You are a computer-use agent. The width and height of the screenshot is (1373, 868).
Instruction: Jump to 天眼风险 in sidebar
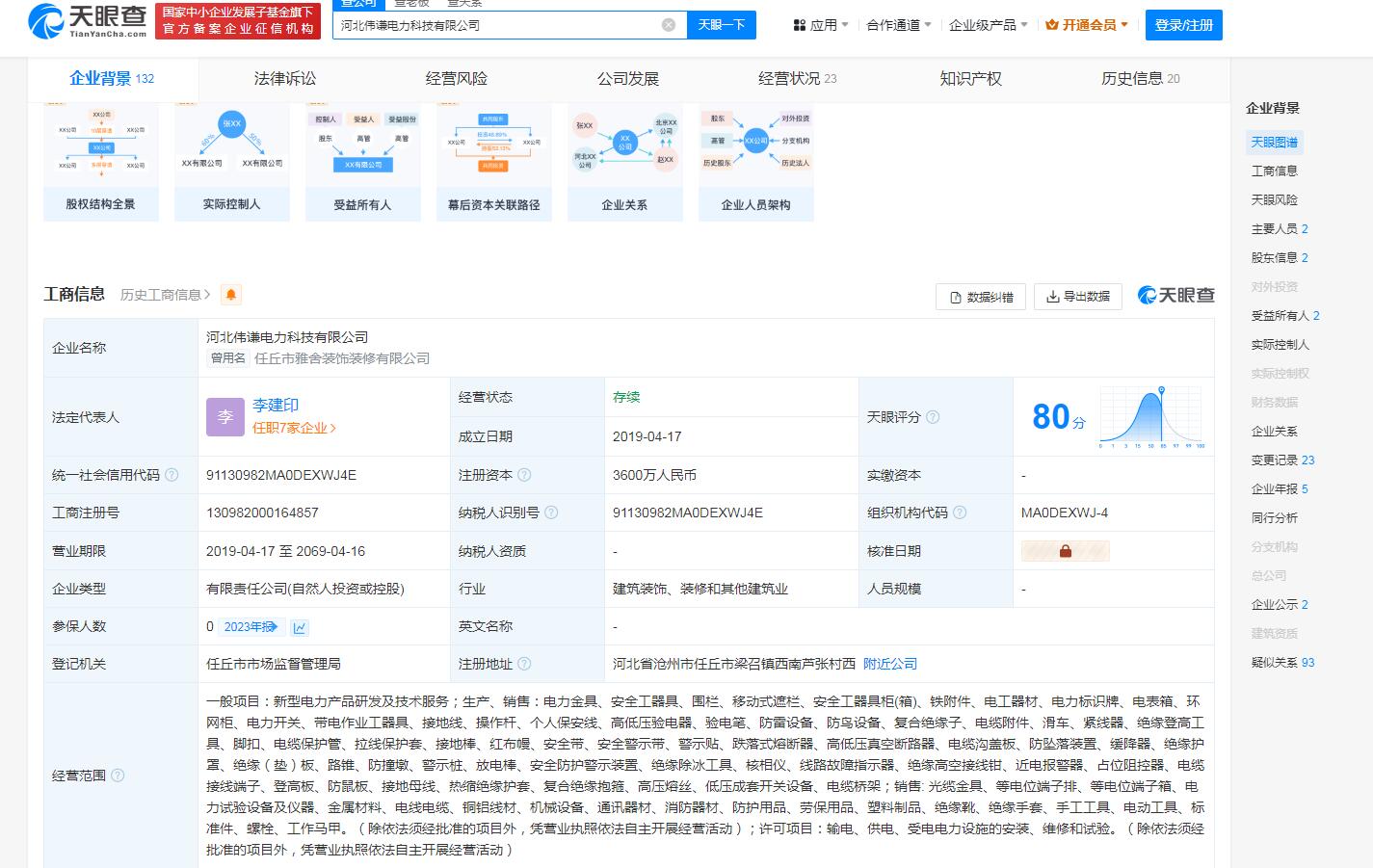(1274, 200)
